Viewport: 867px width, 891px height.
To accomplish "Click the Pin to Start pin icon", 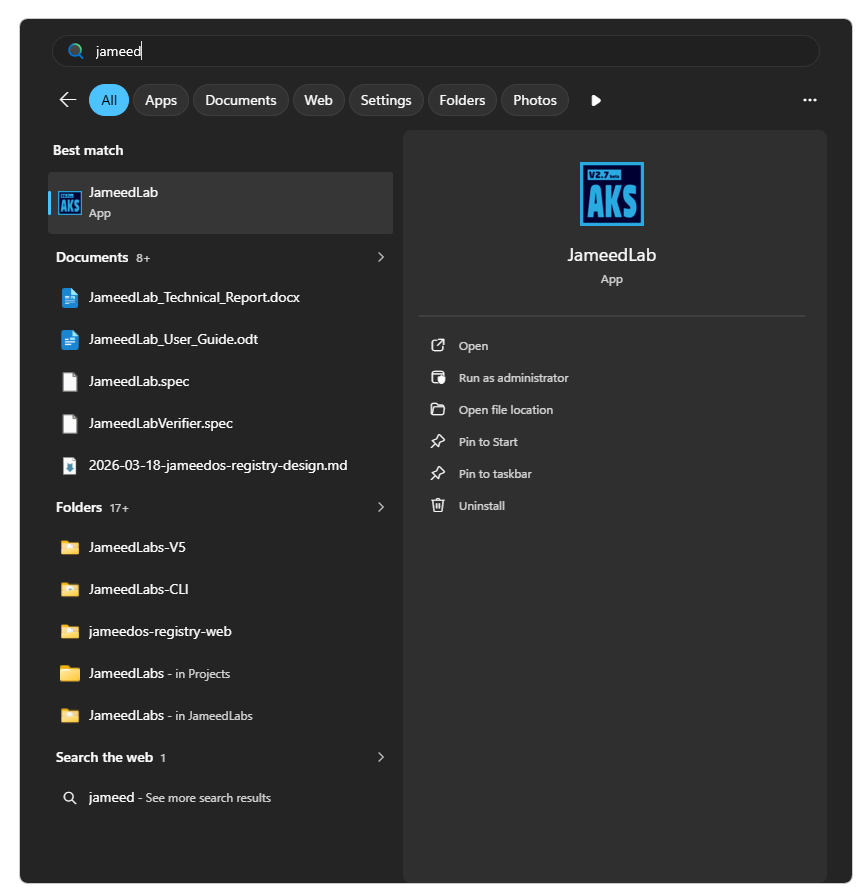I will (437, 442).
